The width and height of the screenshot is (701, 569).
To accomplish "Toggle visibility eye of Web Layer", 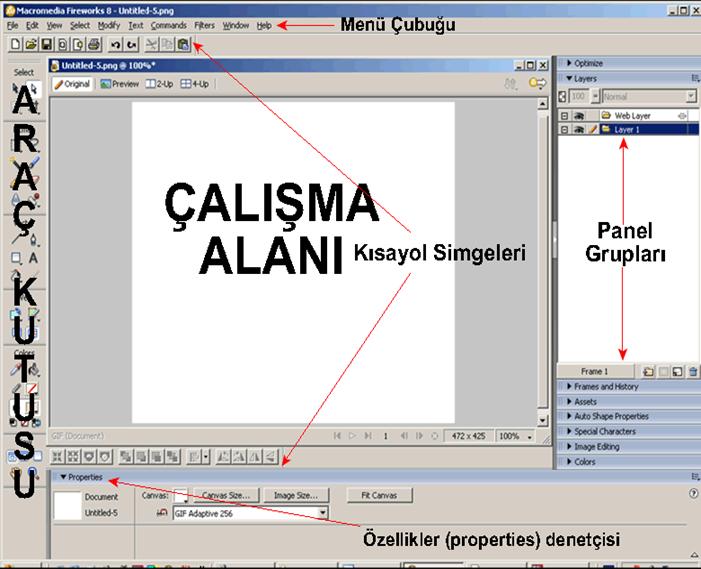I will pyautogui.click(x=579, y=116).
